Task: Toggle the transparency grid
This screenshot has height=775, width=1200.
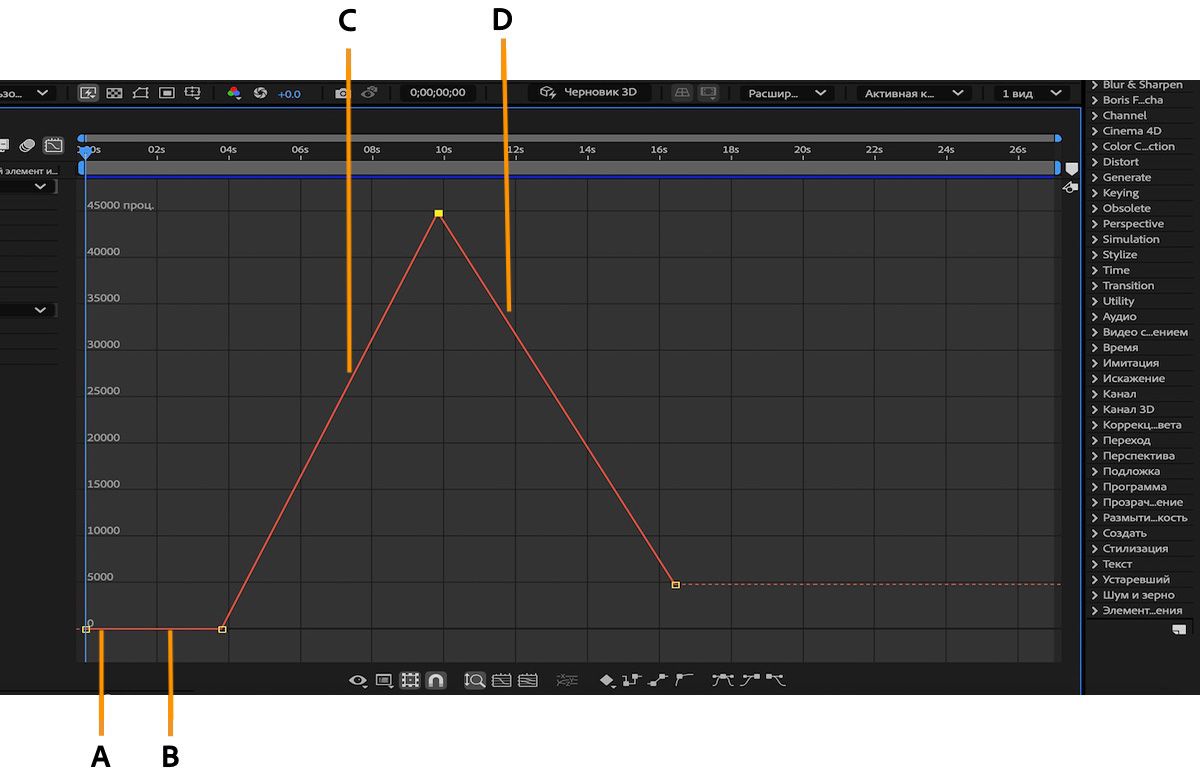Action: point(114,93)
